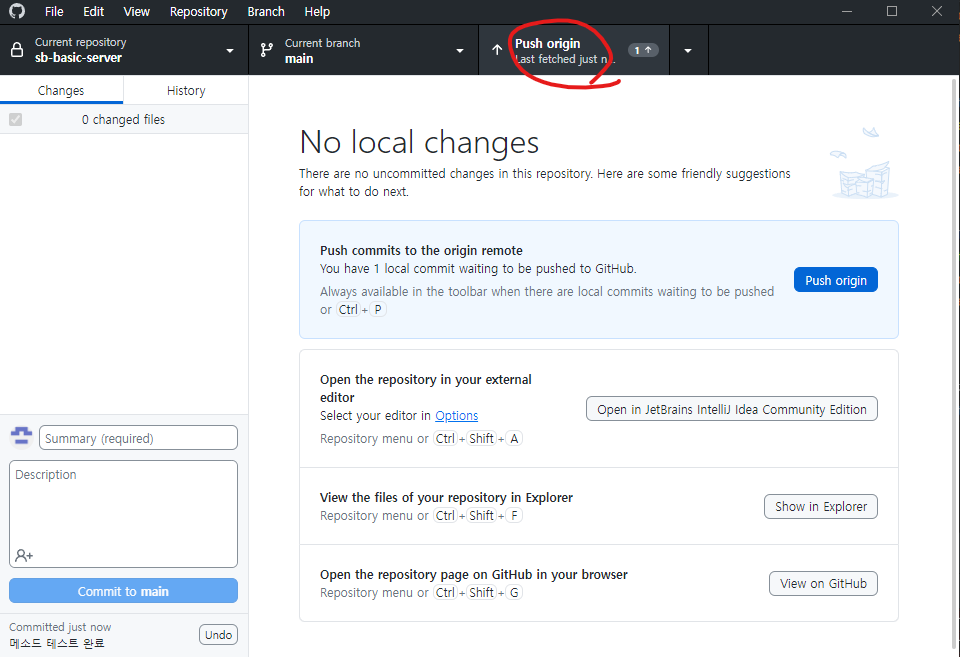Toggle the select-all changed files checkbox
960x657 pixels.
[x=16, y=119]
